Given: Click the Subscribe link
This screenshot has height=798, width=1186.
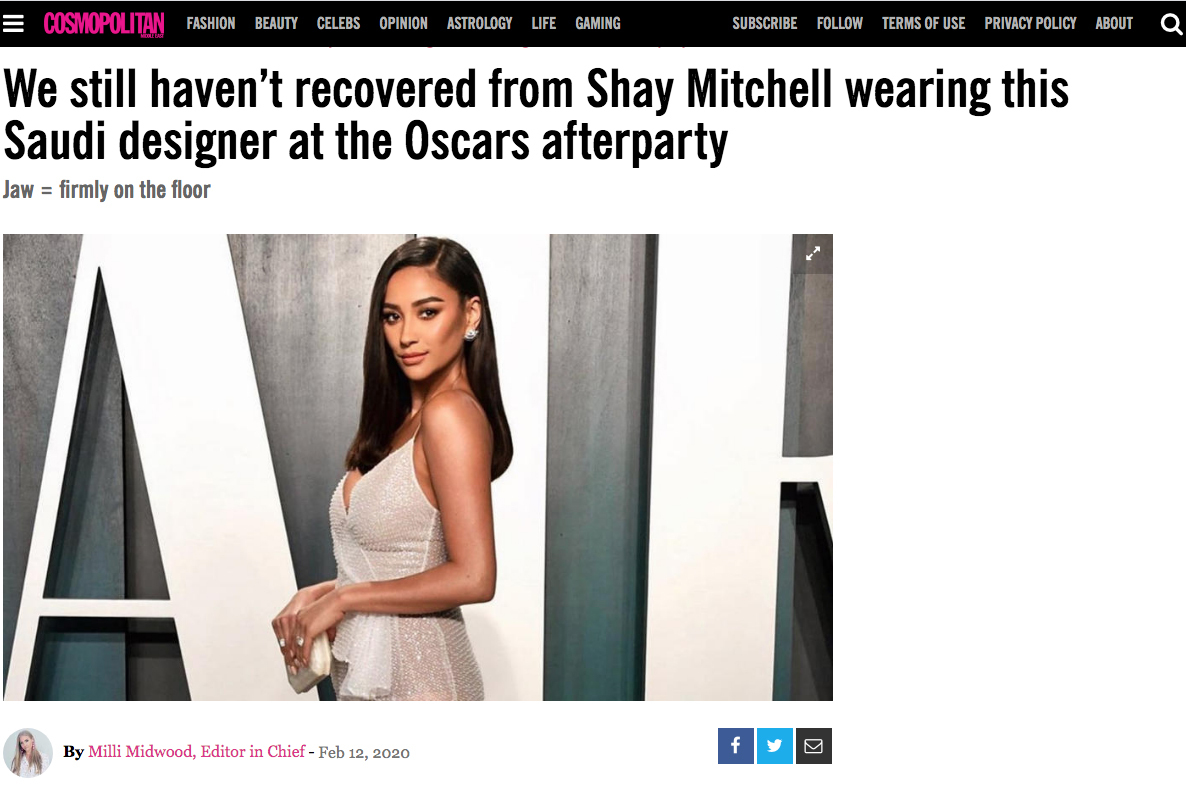Looking at the screenshot, I should pyautogui.click(x=765, y=23).
